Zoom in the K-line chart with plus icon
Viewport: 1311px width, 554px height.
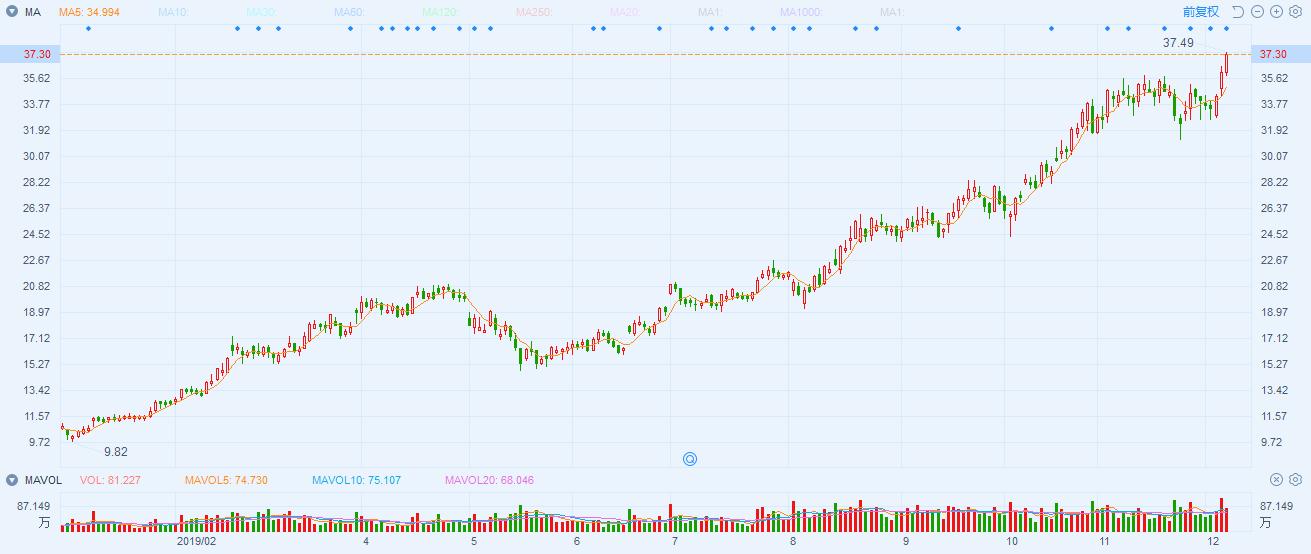(1276, 12)
